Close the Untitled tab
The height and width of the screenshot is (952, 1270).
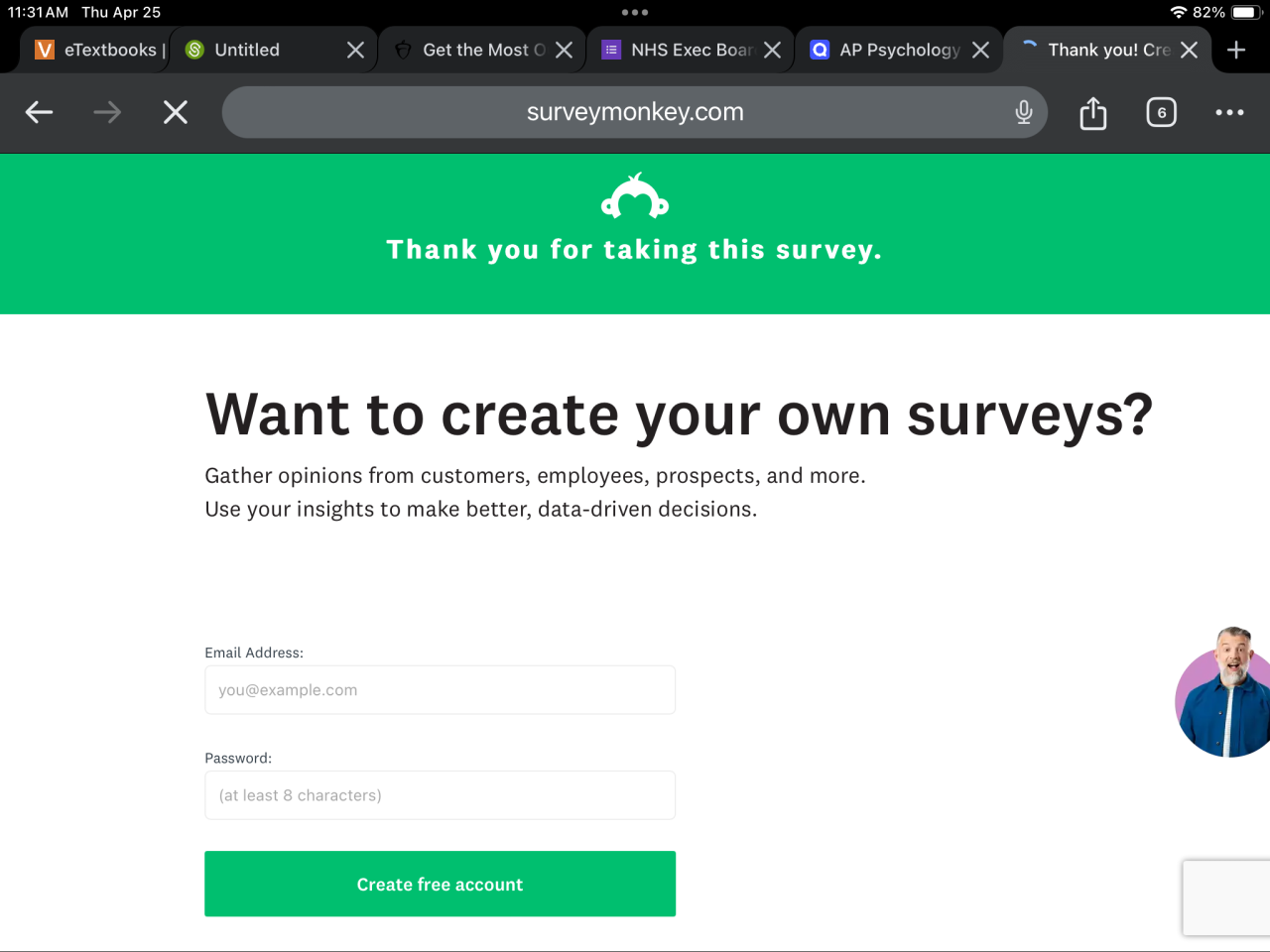point(355,50)
